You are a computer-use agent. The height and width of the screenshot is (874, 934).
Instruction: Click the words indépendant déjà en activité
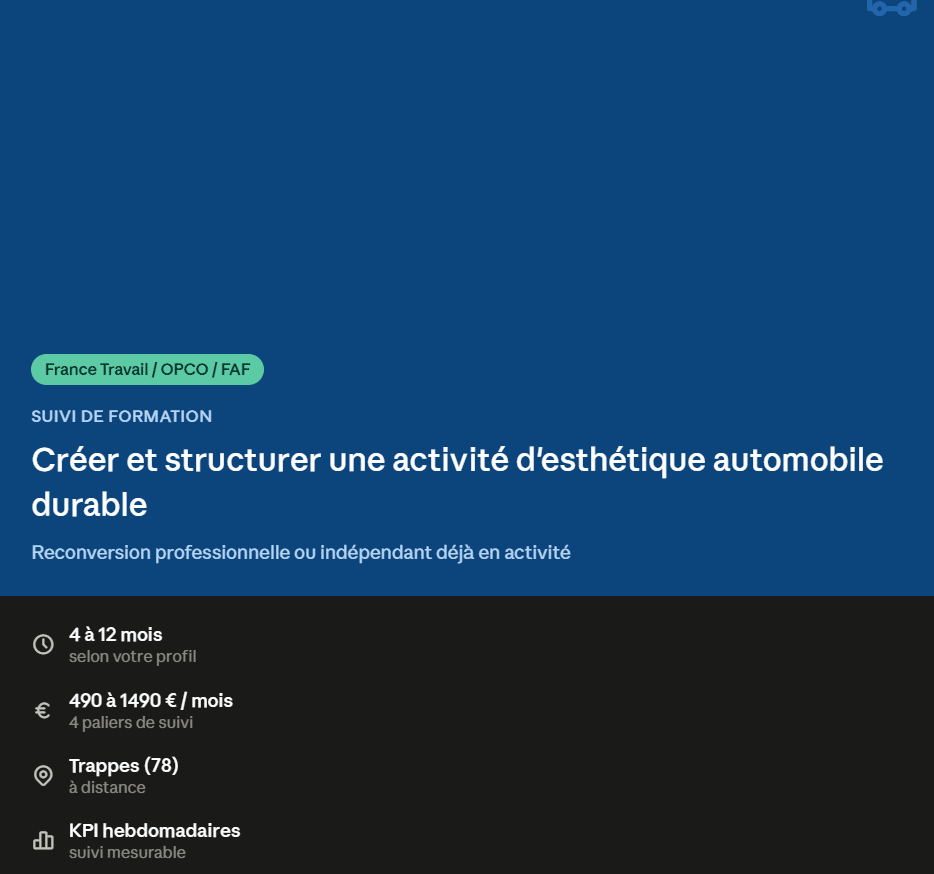[x=445, y=553]
